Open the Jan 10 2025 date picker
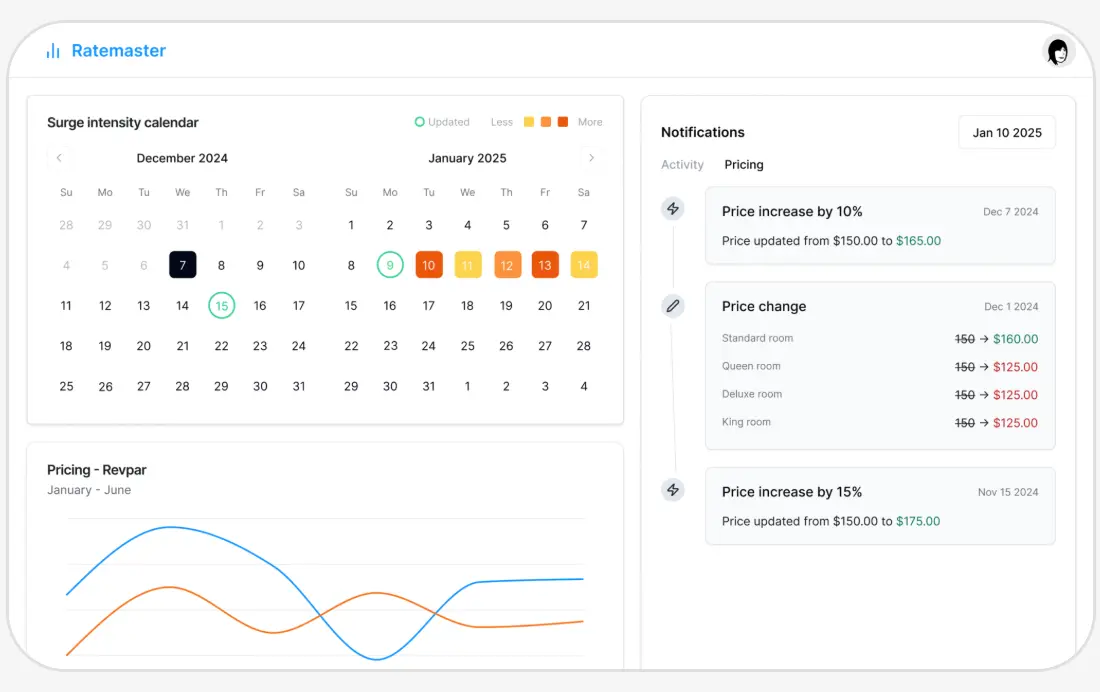This screenshot has width=1100, height=692. click(x=1007, y=132)
